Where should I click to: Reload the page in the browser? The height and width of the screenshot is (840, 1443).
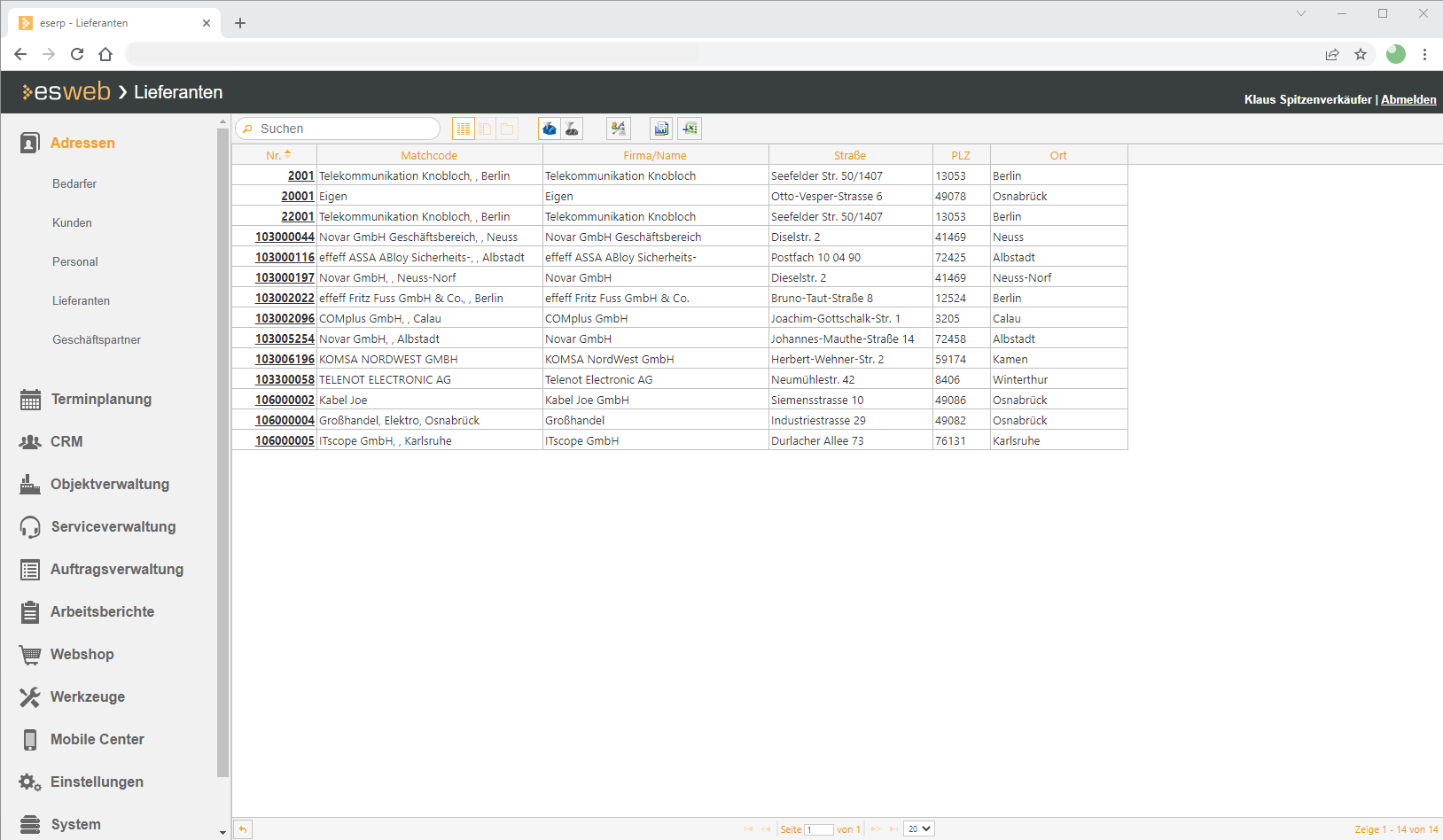77,54
